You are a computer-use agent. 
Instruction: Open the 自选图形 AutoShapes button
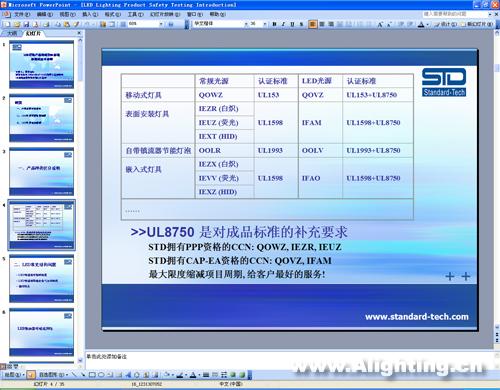(x=53, y=375)
